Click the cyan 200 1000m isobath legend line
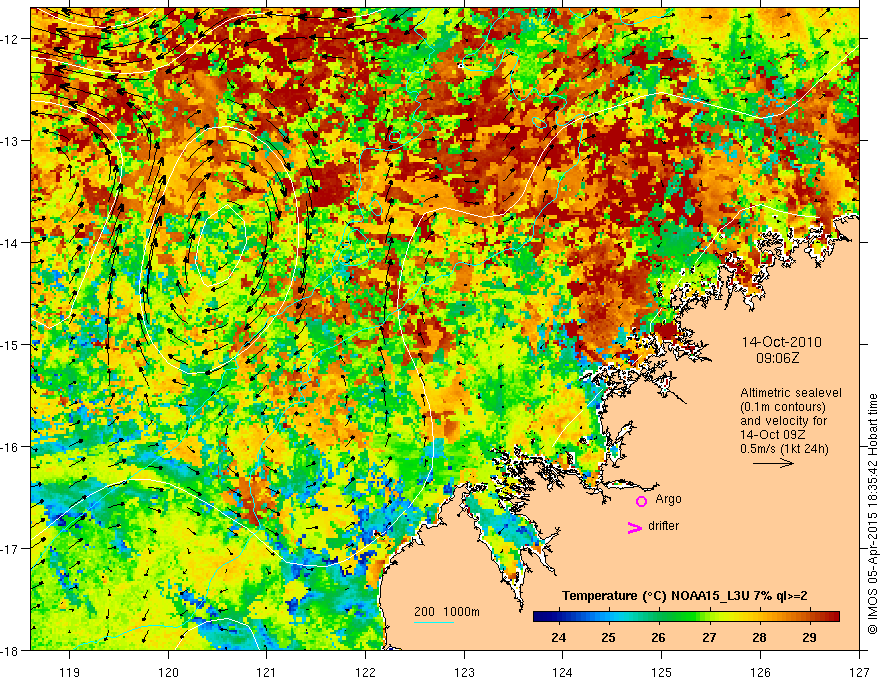Screen dimensions: 880x680 (434, 622)
